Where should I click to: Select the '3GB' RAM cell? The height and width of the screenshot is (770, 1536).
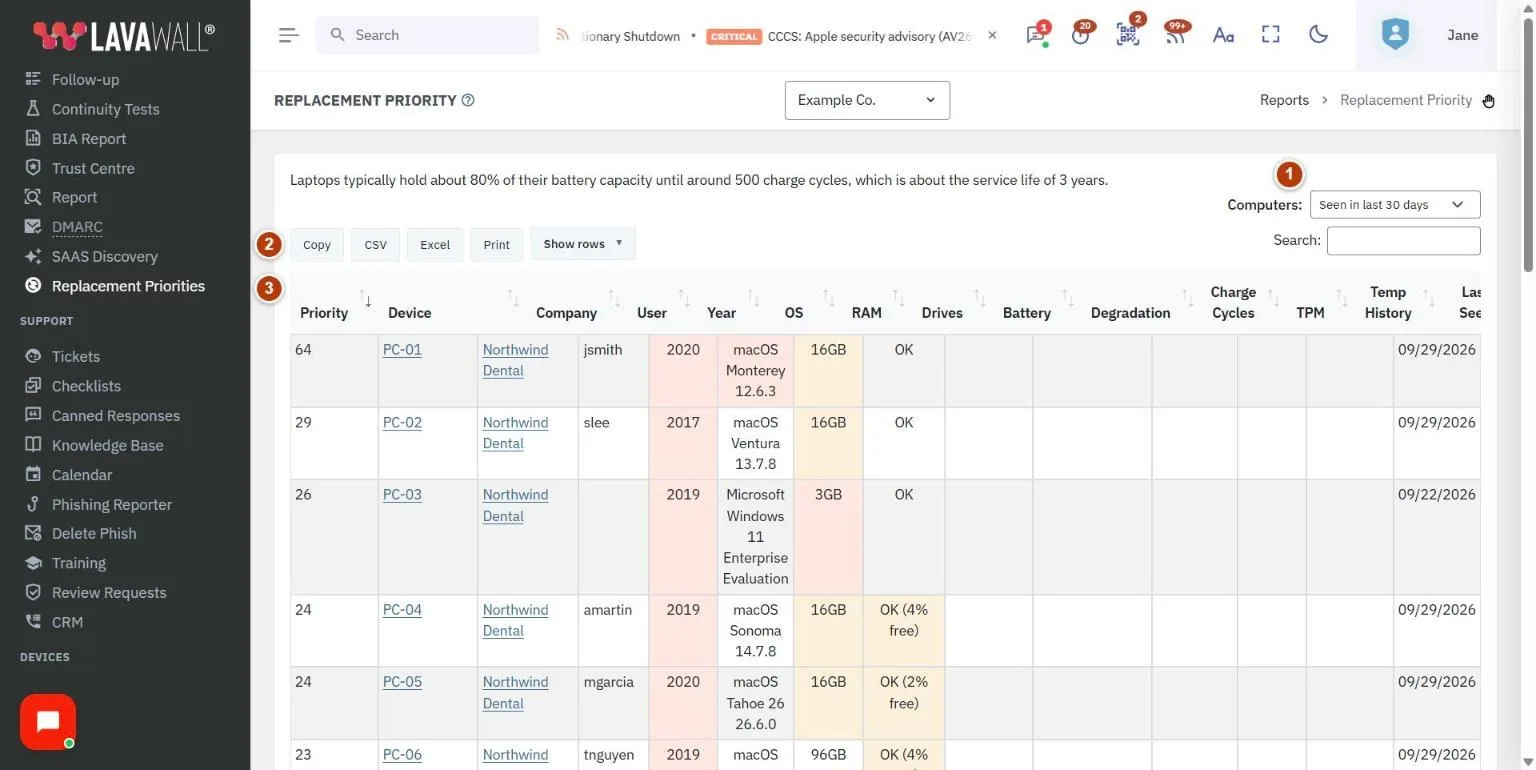pos(828,537)
